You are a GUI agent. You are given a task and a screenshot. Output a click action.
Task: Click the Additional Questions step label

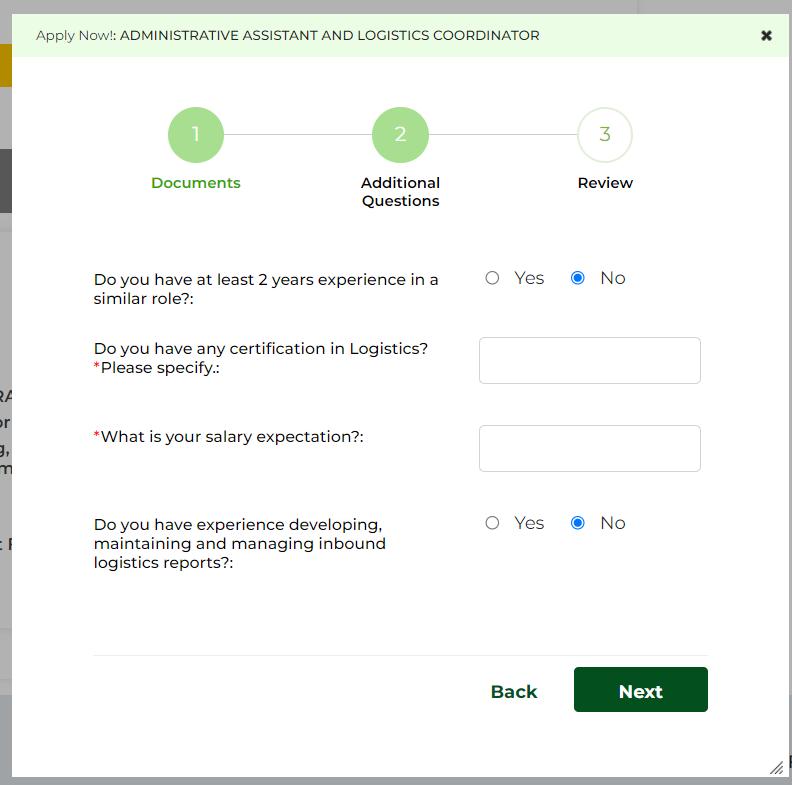[401, 192]
